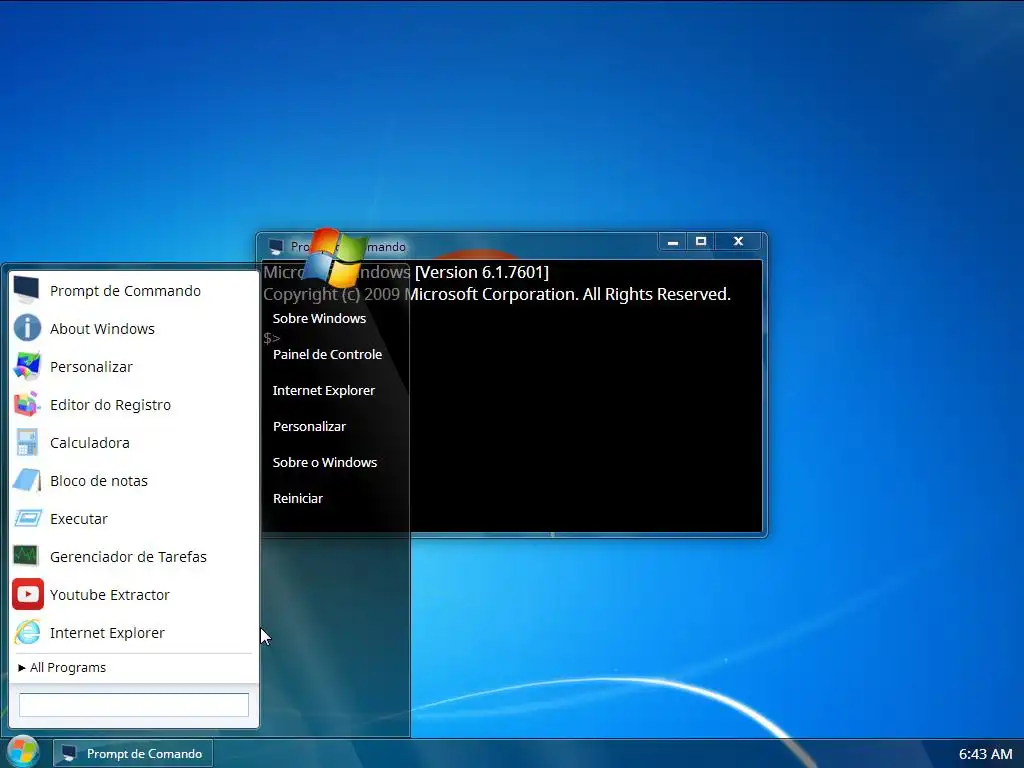Click the Prompt de Comando taskbar button

133,754
